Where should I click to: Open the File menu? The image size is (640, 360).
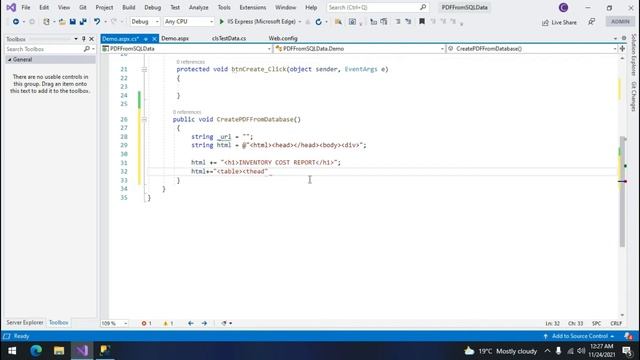coord(26,7)
